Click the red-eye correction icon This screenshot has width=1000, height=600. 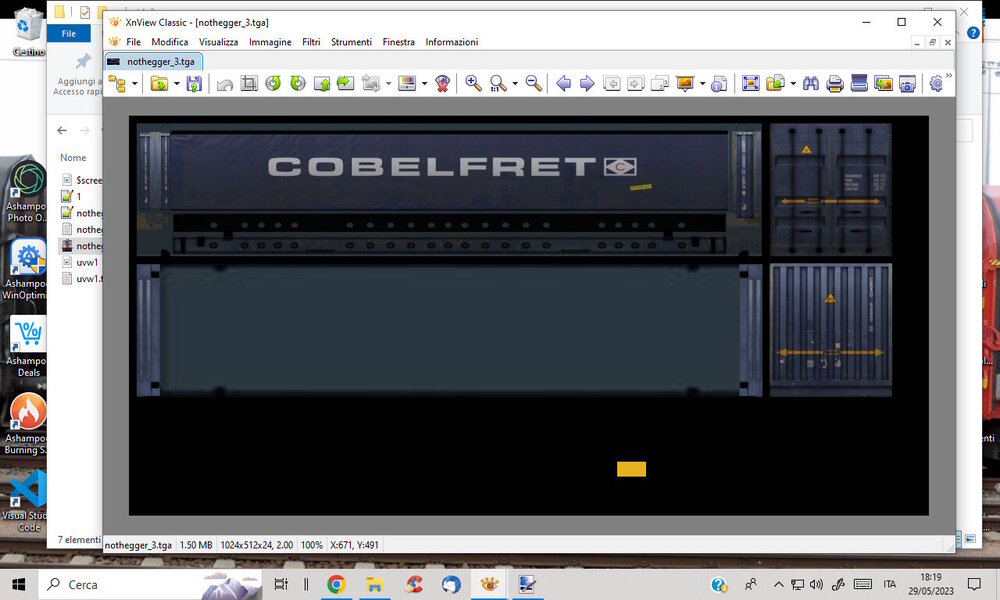pos(442,84)
